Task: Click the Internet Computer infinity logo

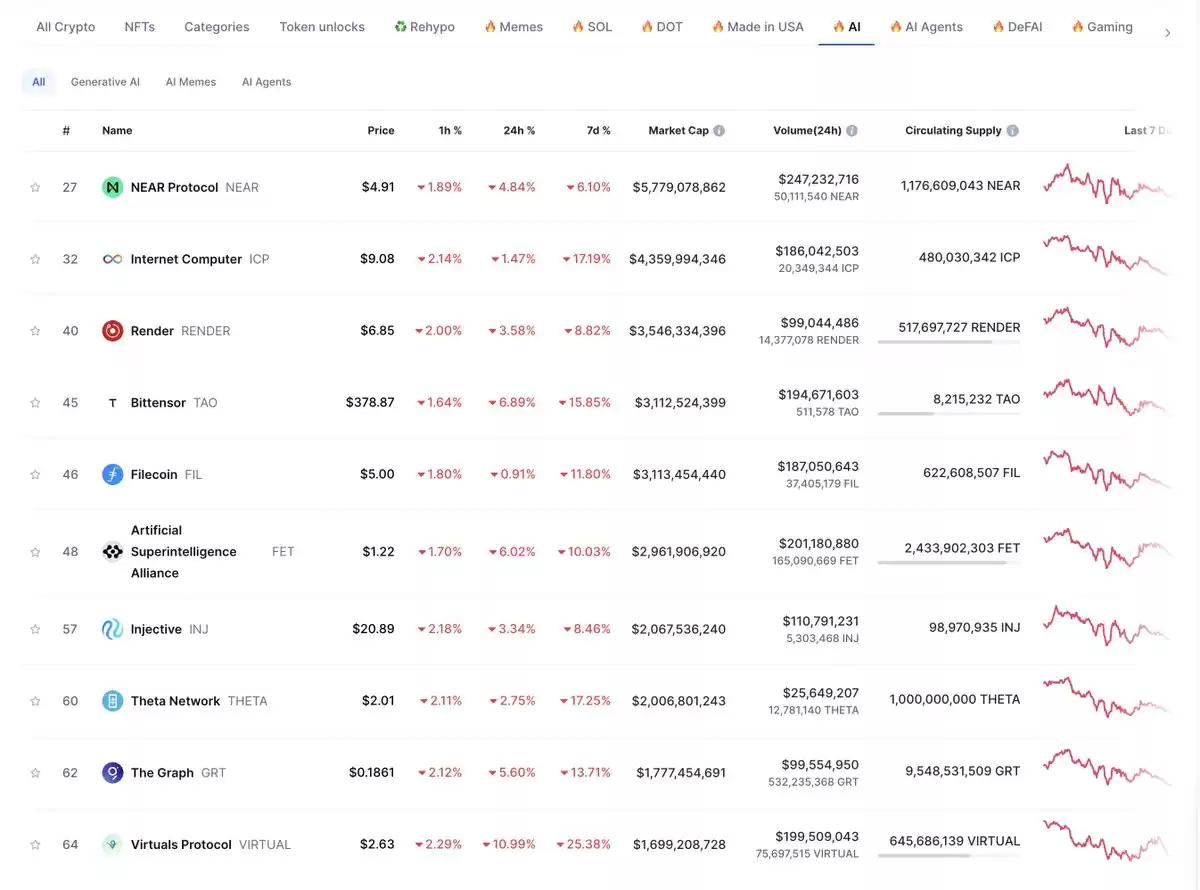Action: point(112,259)
